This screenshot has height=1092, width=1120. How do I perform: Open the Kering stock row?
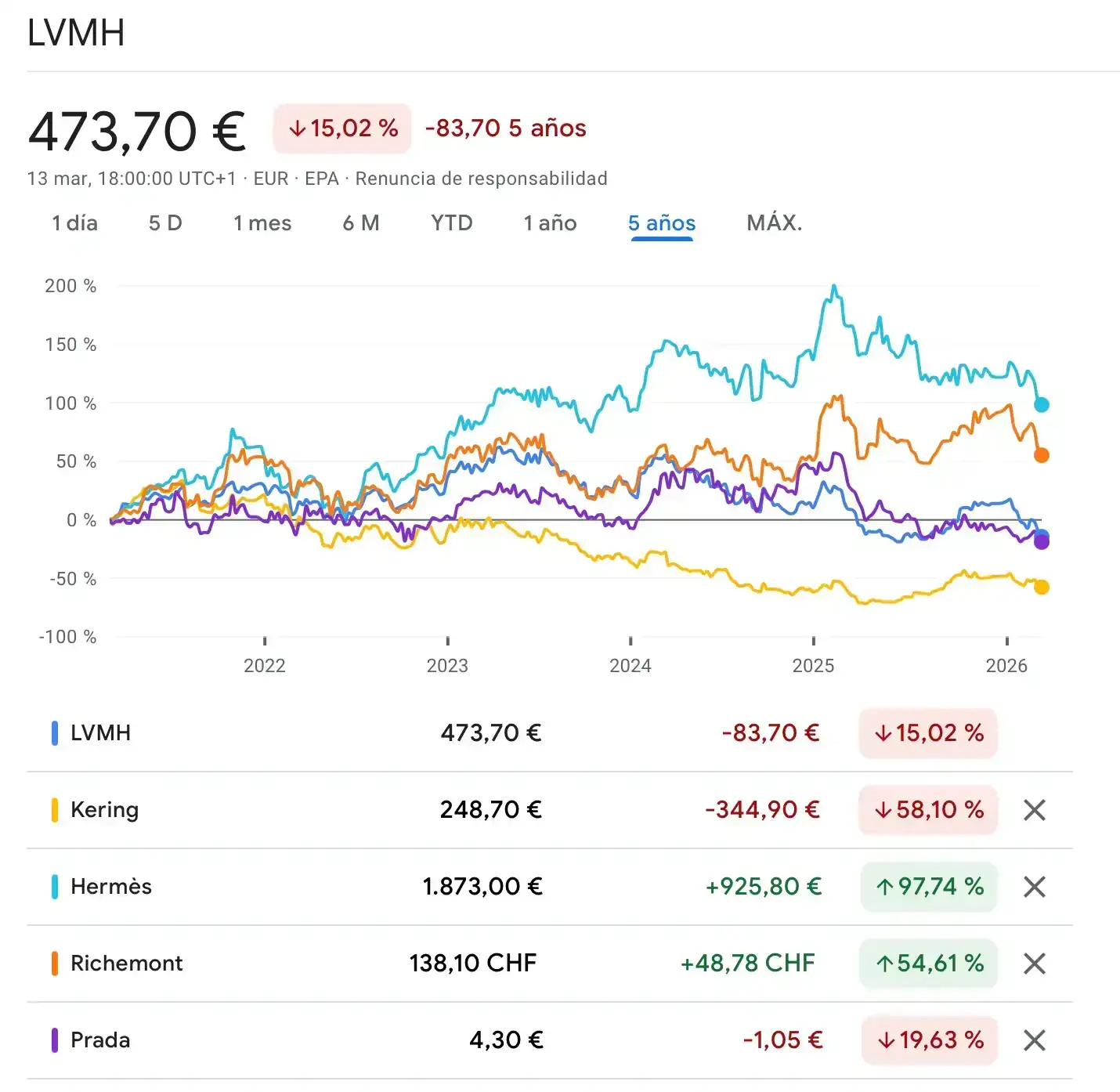click(104, 810)
